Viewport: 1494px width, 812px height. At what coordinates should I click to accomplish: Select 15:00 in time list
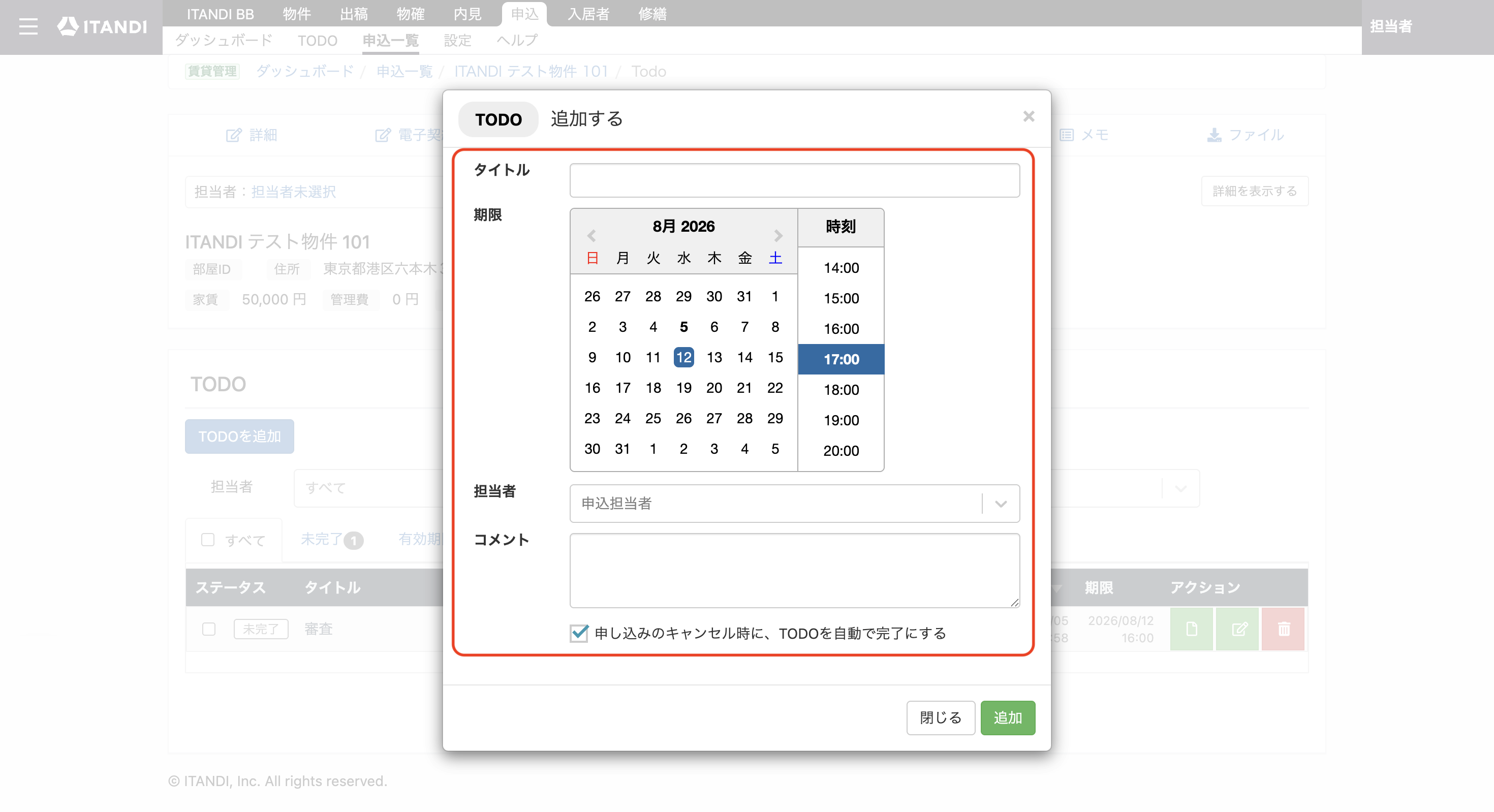pos(841,298)
